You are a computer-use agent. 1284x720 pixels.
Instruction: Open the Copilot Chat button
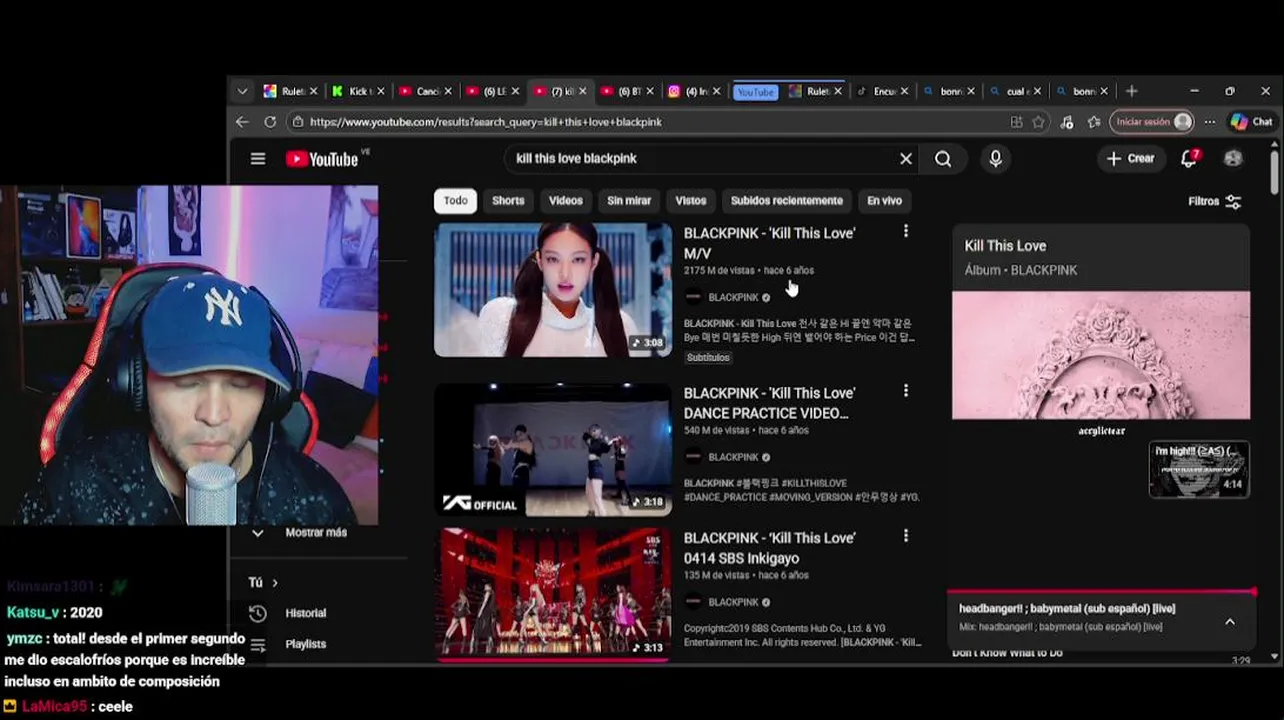click(1251, 121)
